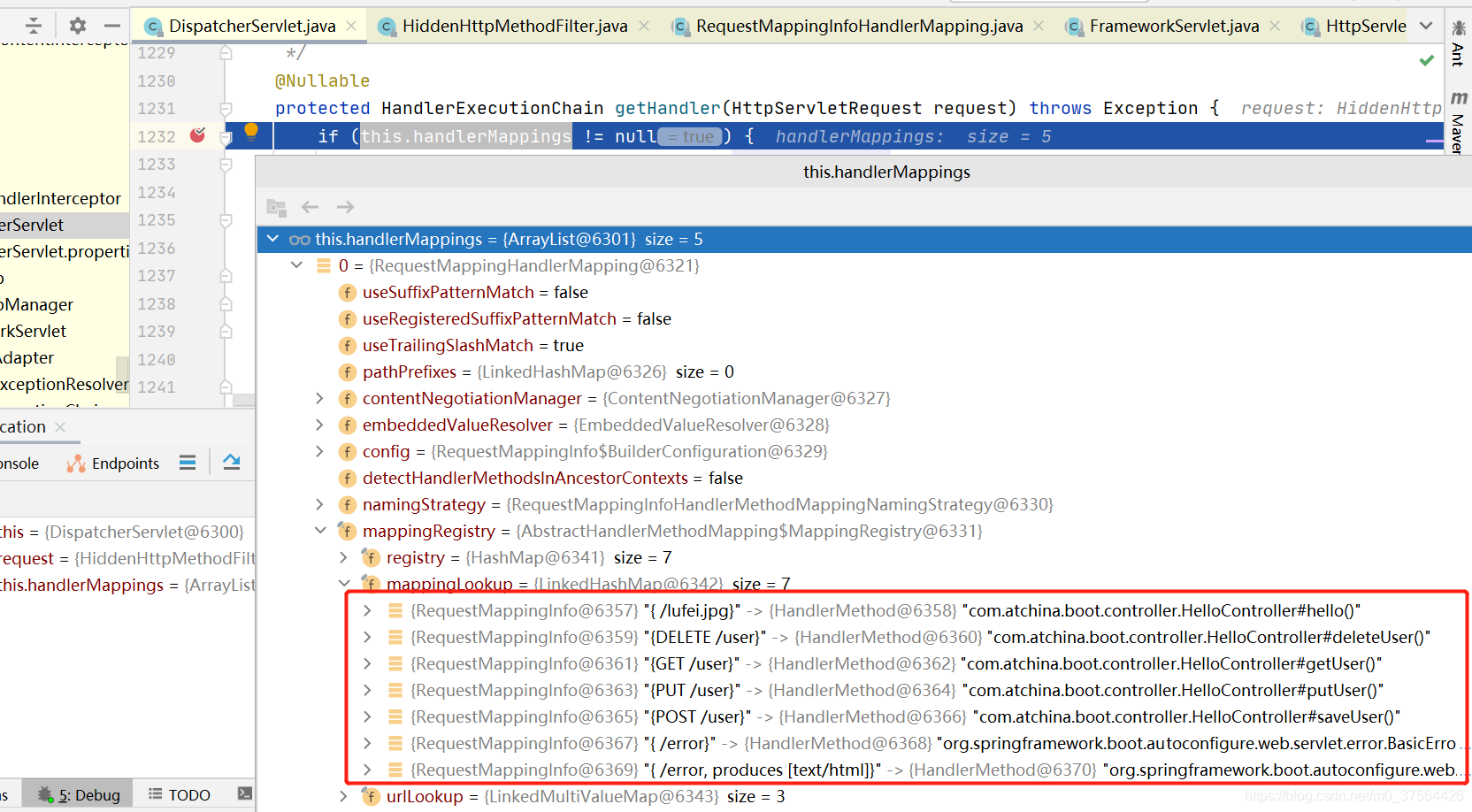Click the evaluate forward arrow
Screen dimensions: 1472x812
click(x=345, y=207)
